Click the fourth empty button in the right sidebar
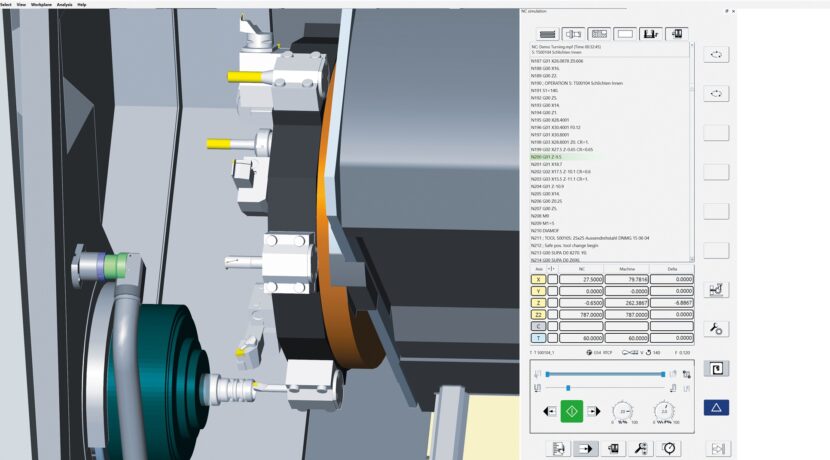This screenshot has height=460, width=830. click(x=716, y=250)
